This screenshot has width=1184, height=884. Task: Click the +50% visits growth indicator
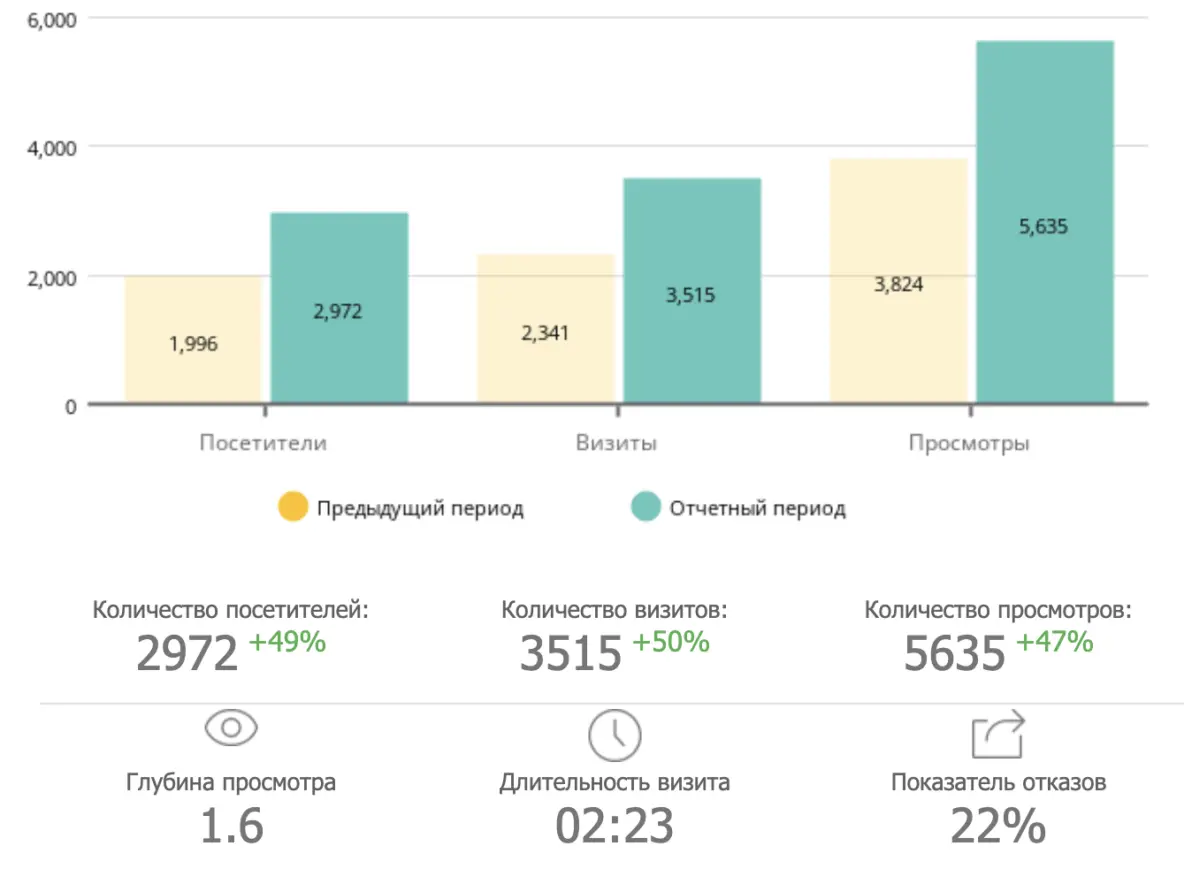[670, 642]
